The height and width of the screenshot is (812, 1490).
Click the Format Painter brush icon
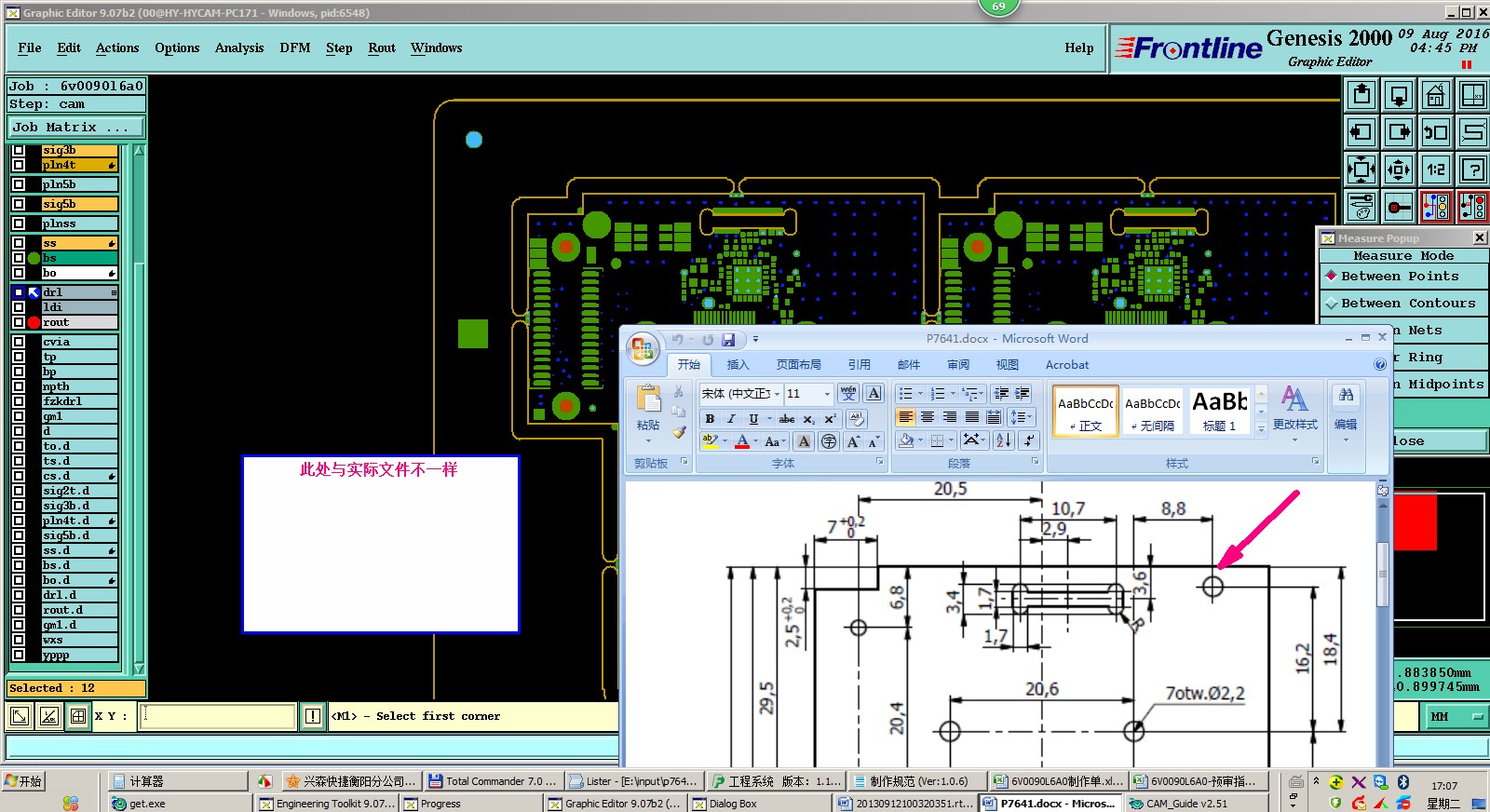point(679,433)
